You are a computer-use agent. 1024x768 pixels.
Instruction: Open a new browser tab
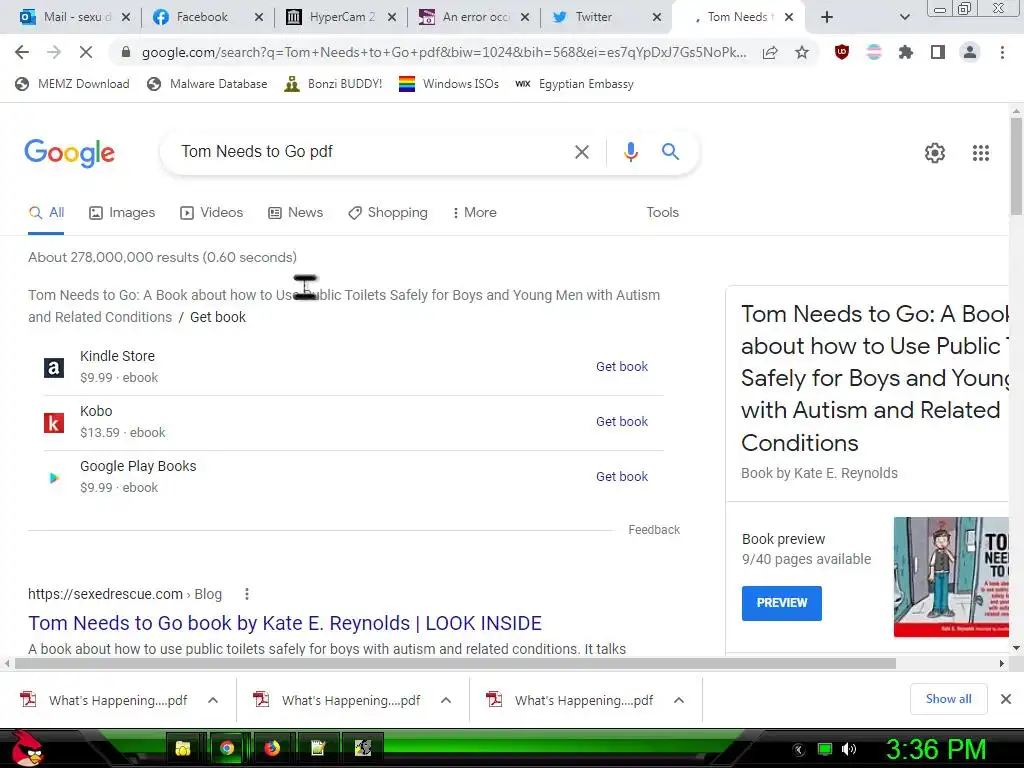827,17
